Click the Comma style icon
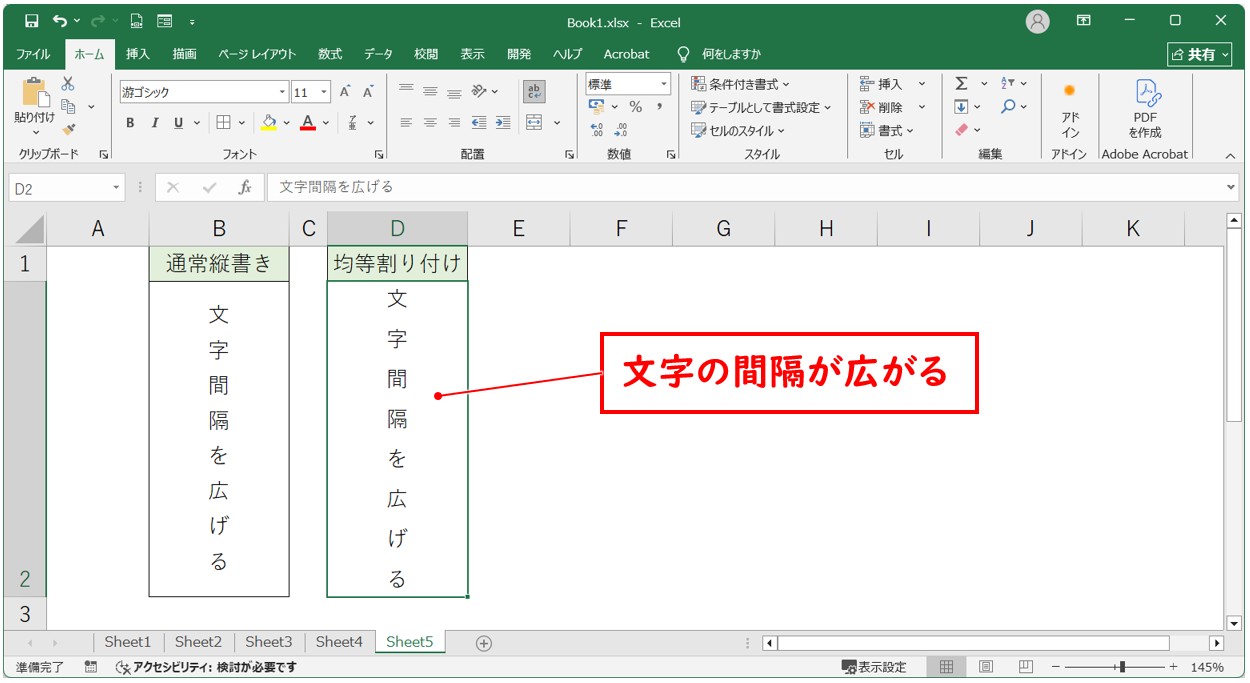 659,107
